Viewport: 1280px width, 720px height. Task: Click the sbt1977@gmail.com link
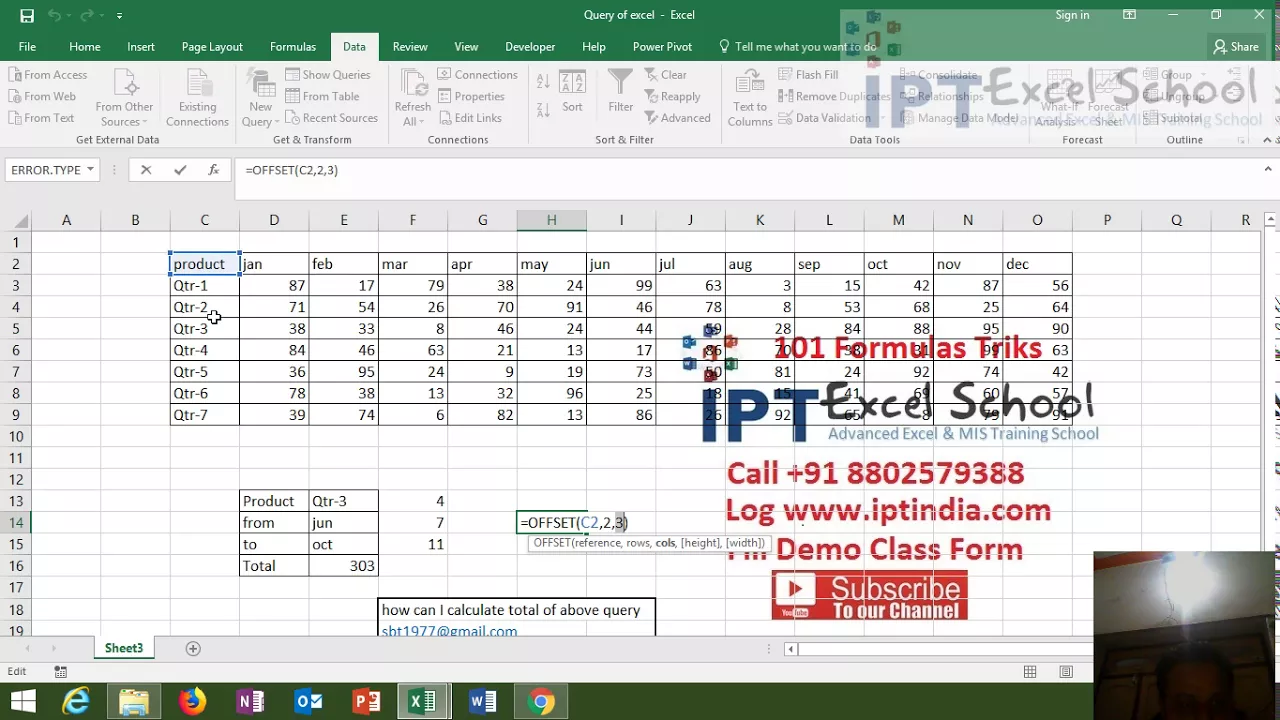click(x=449, y=631)
